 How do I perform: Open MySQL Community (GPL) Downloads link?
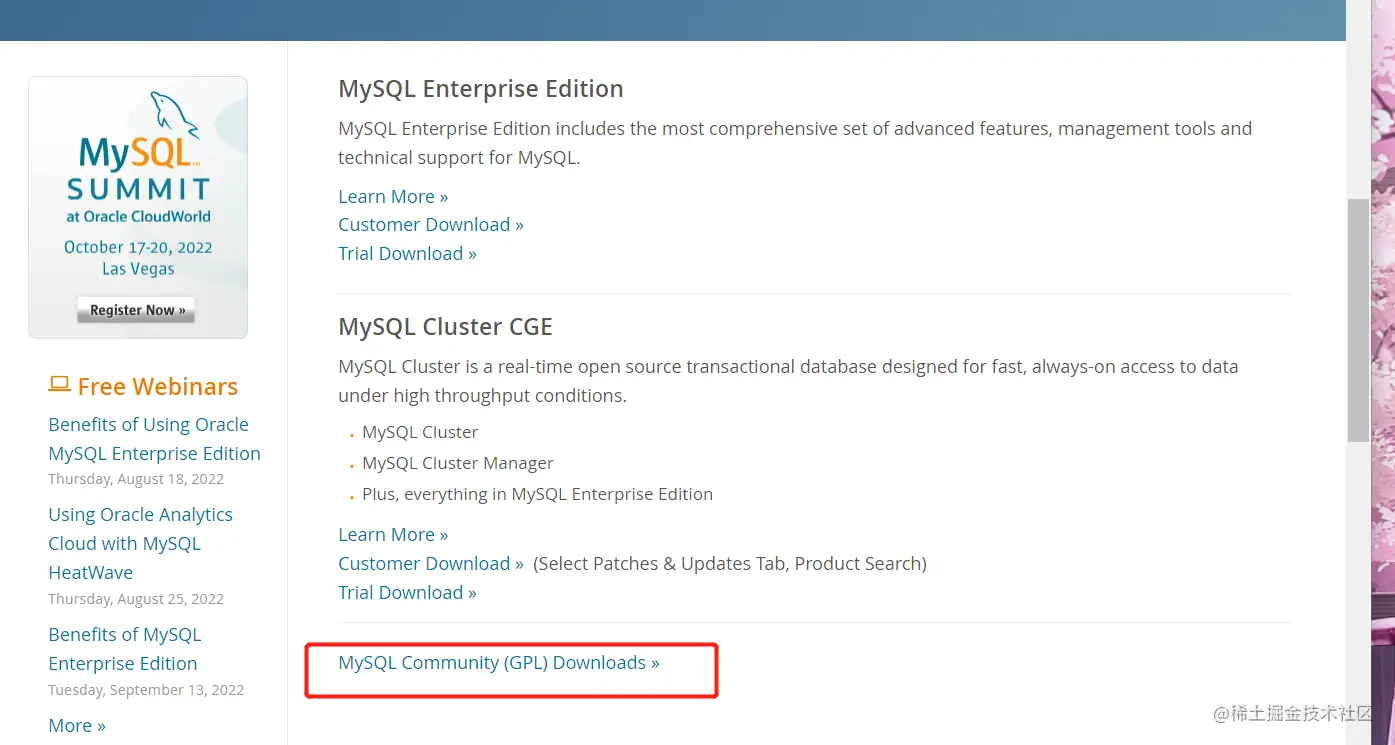tap(499, 663)
